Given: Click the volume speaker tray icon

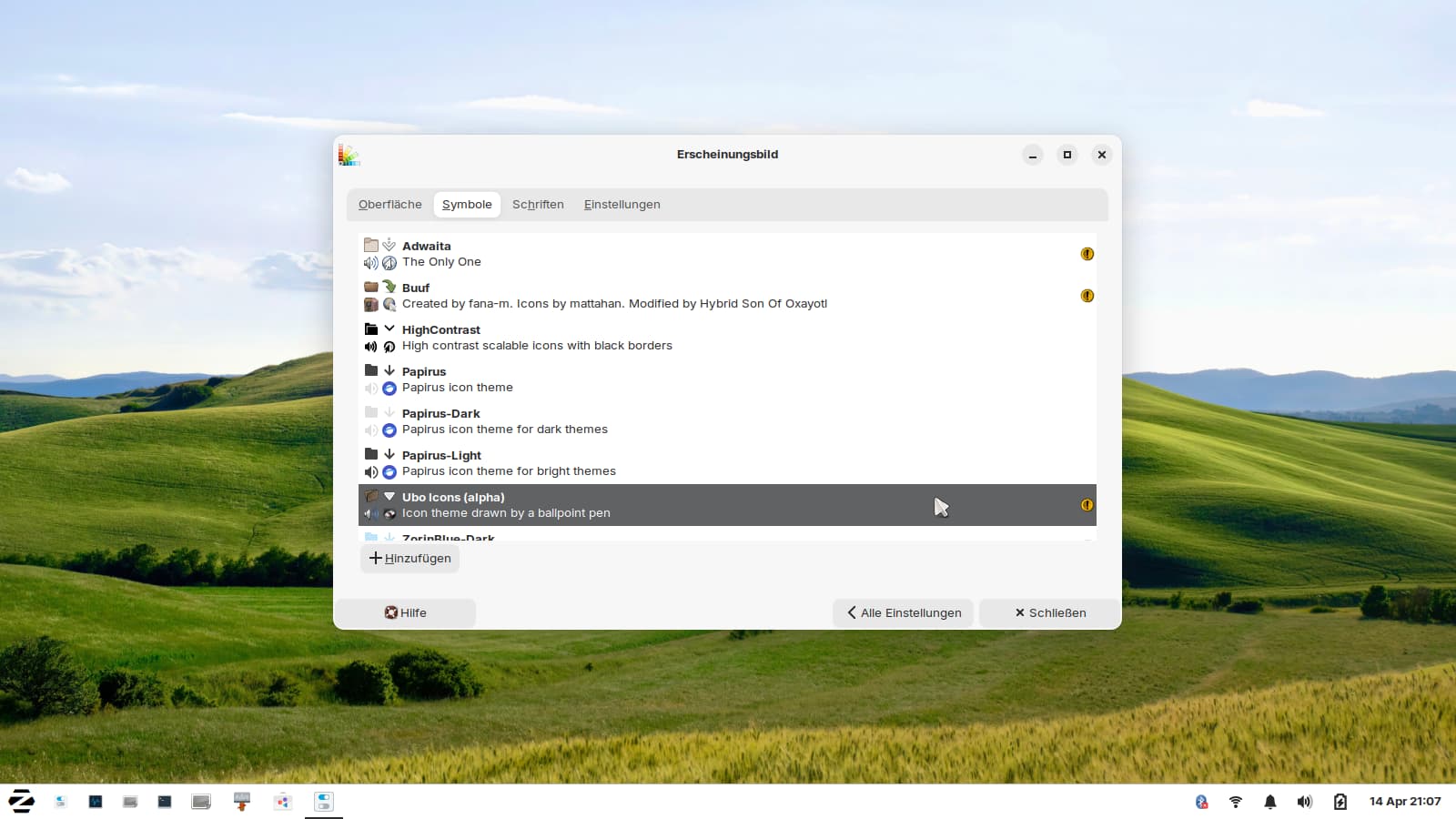Looking at the screenshot, I should click(x=1305, y=802).
